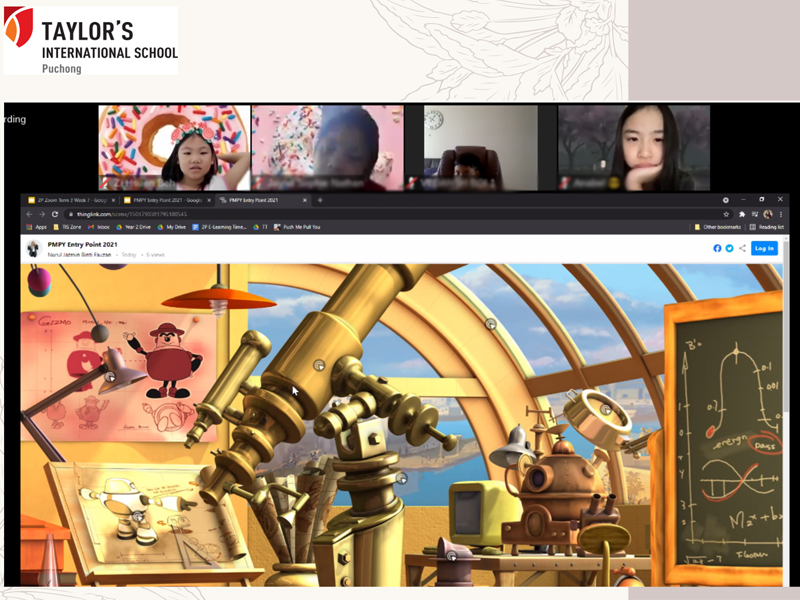Open the hotspot on the brass dish gadget
The width and height of the screenshot is (800, 600).
606,409
